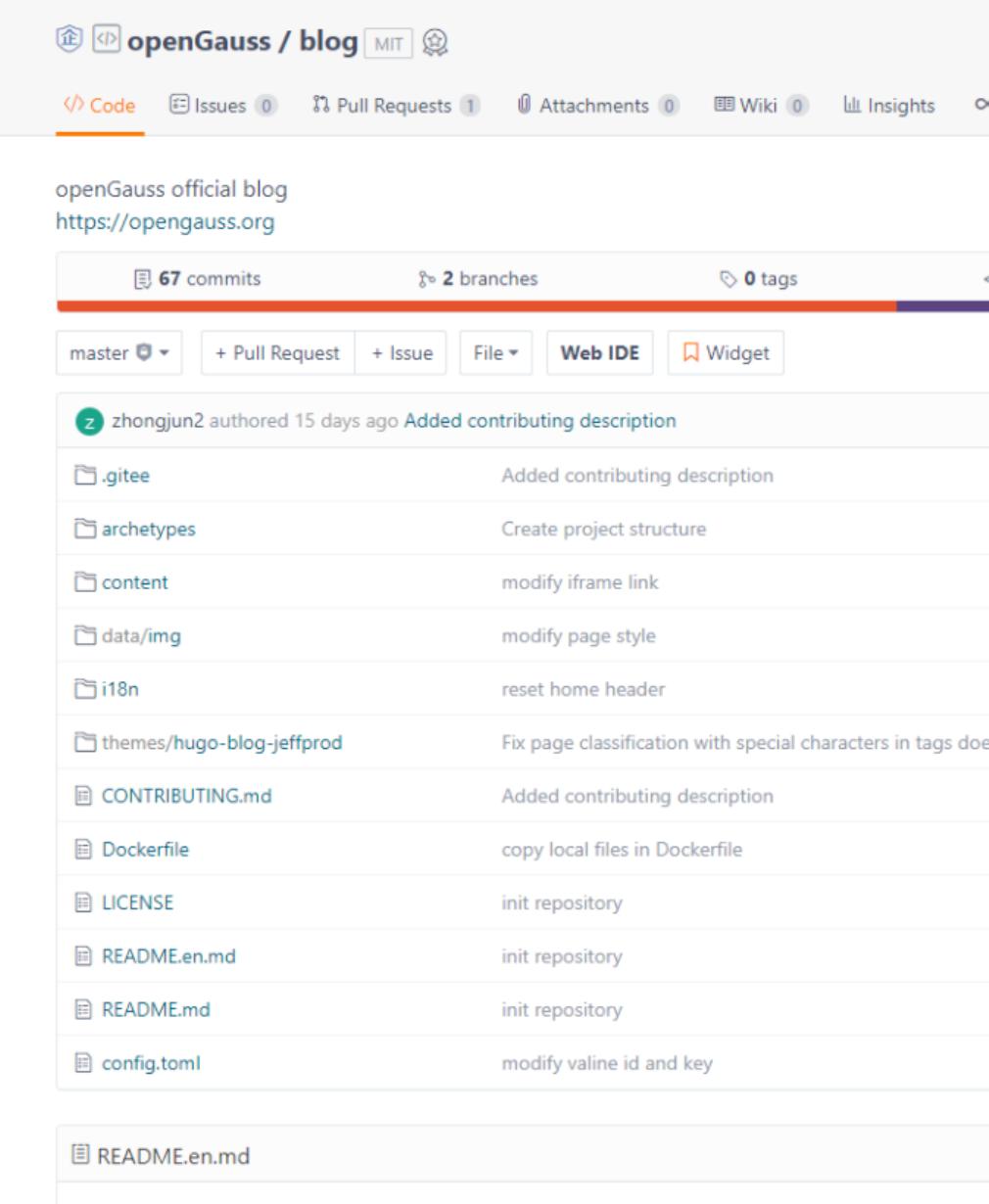
Task: Visit the https://opengauss.org link
Action: (165, 221)
